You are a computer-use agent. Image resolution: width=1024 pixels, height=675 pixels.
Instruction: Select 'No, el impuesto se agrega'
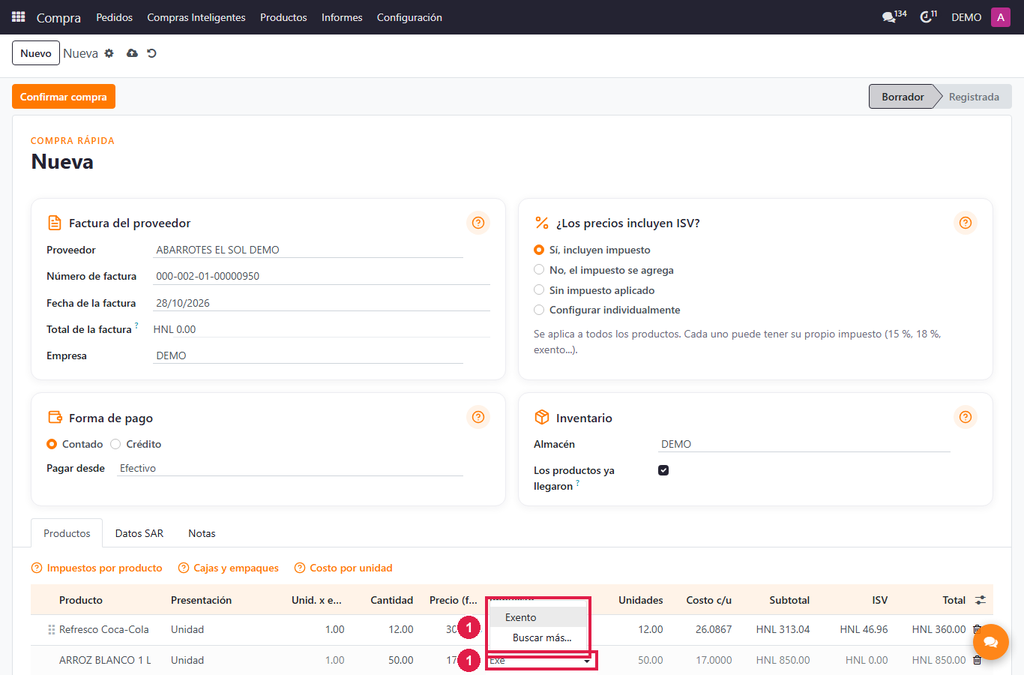(539, 270)
